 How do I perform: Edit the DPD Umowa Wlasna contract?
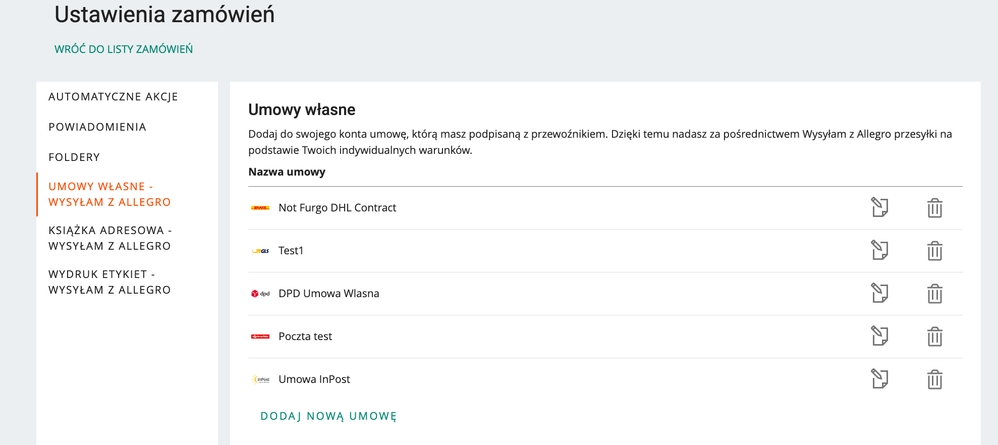click(x=879, y=293)
